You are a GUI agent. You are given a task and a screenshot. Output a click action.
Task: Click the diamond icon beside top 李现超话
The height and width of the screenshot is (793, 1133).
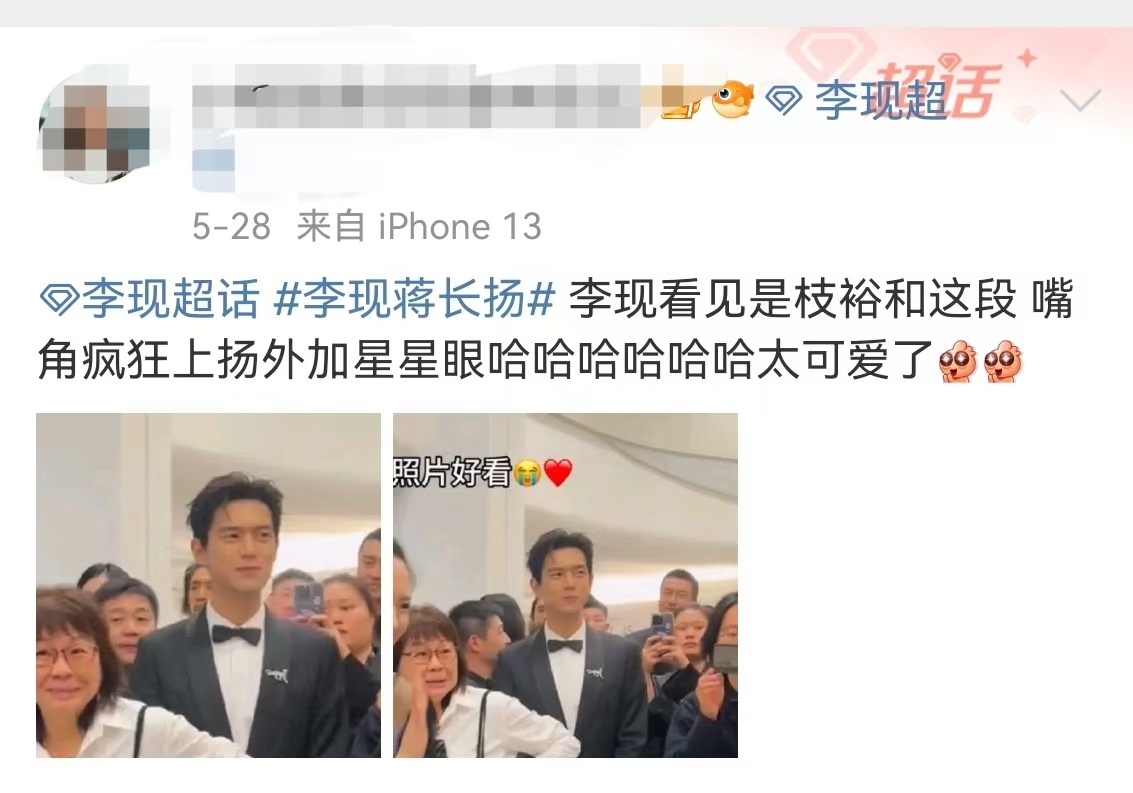[x=784, y=100]
